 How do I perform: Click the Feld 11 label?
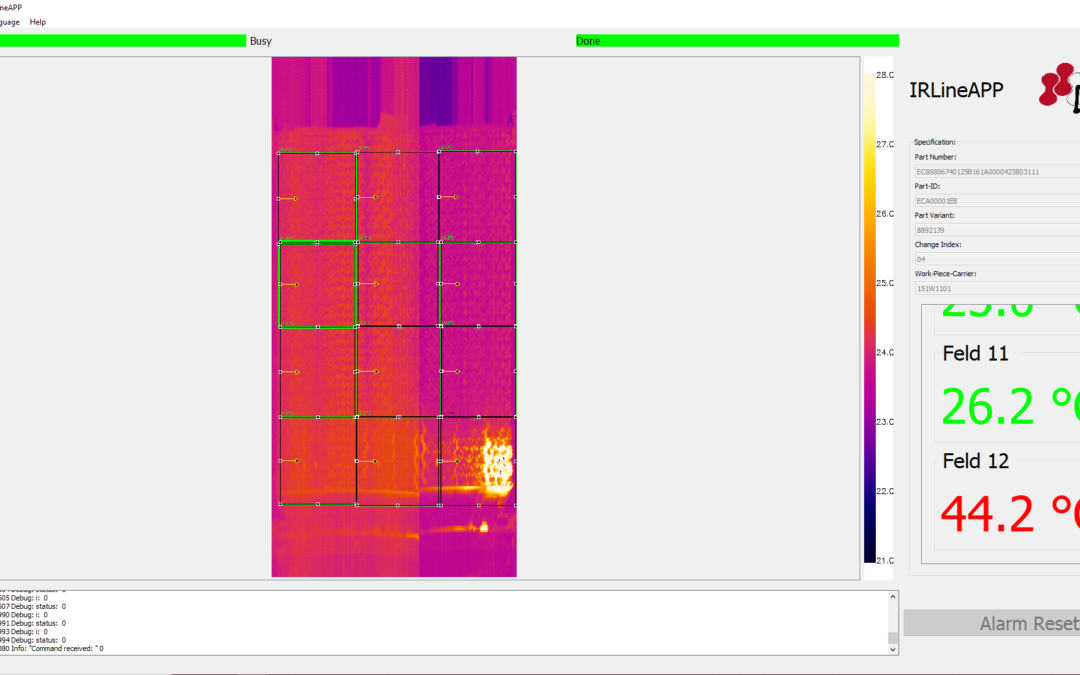click(975, 353)
